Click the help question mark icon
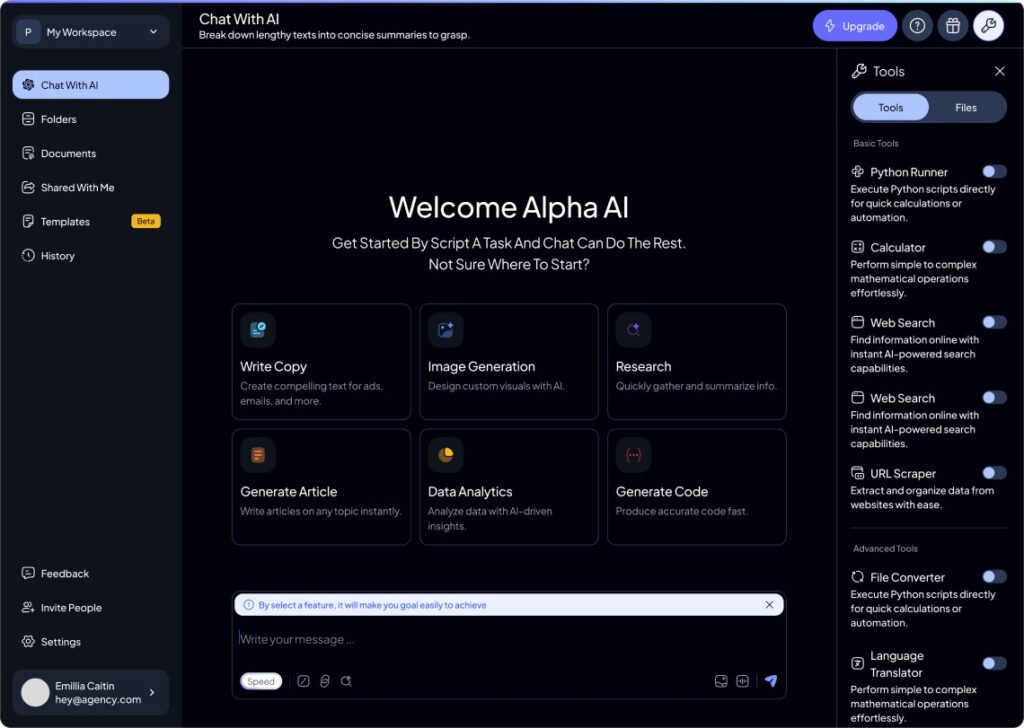 pos(917,26)
